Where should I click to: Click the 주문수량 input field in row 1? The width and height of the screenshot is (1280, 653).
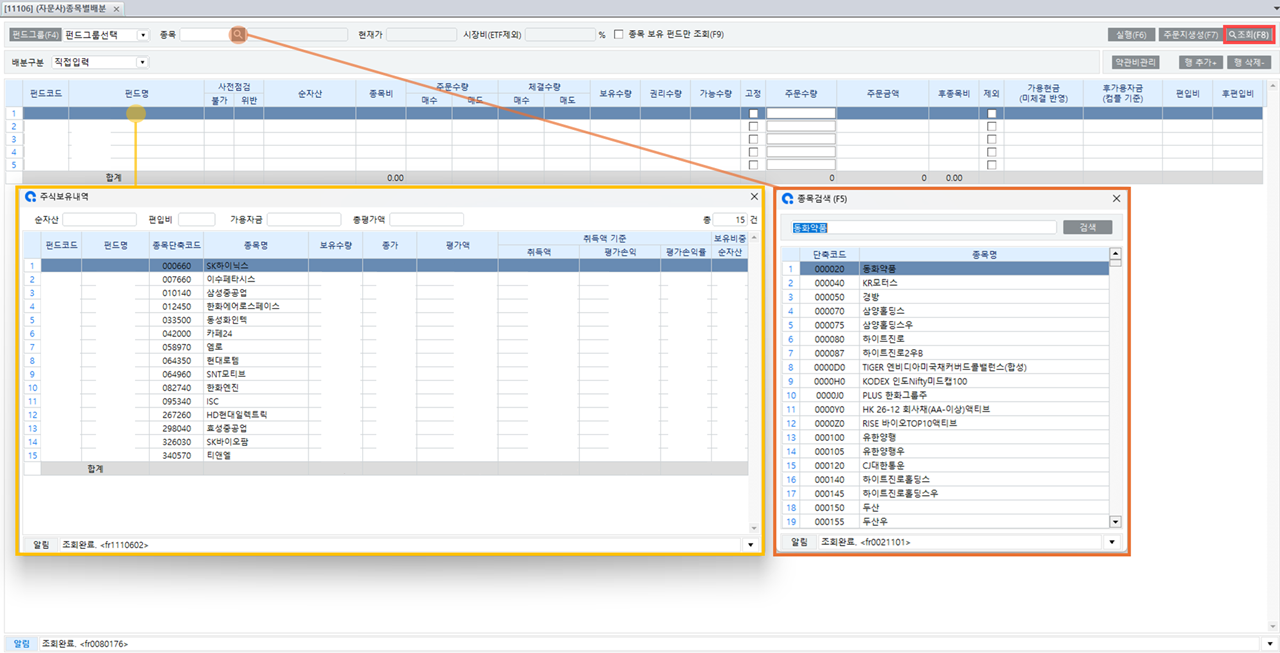click(x=801, y=113)
